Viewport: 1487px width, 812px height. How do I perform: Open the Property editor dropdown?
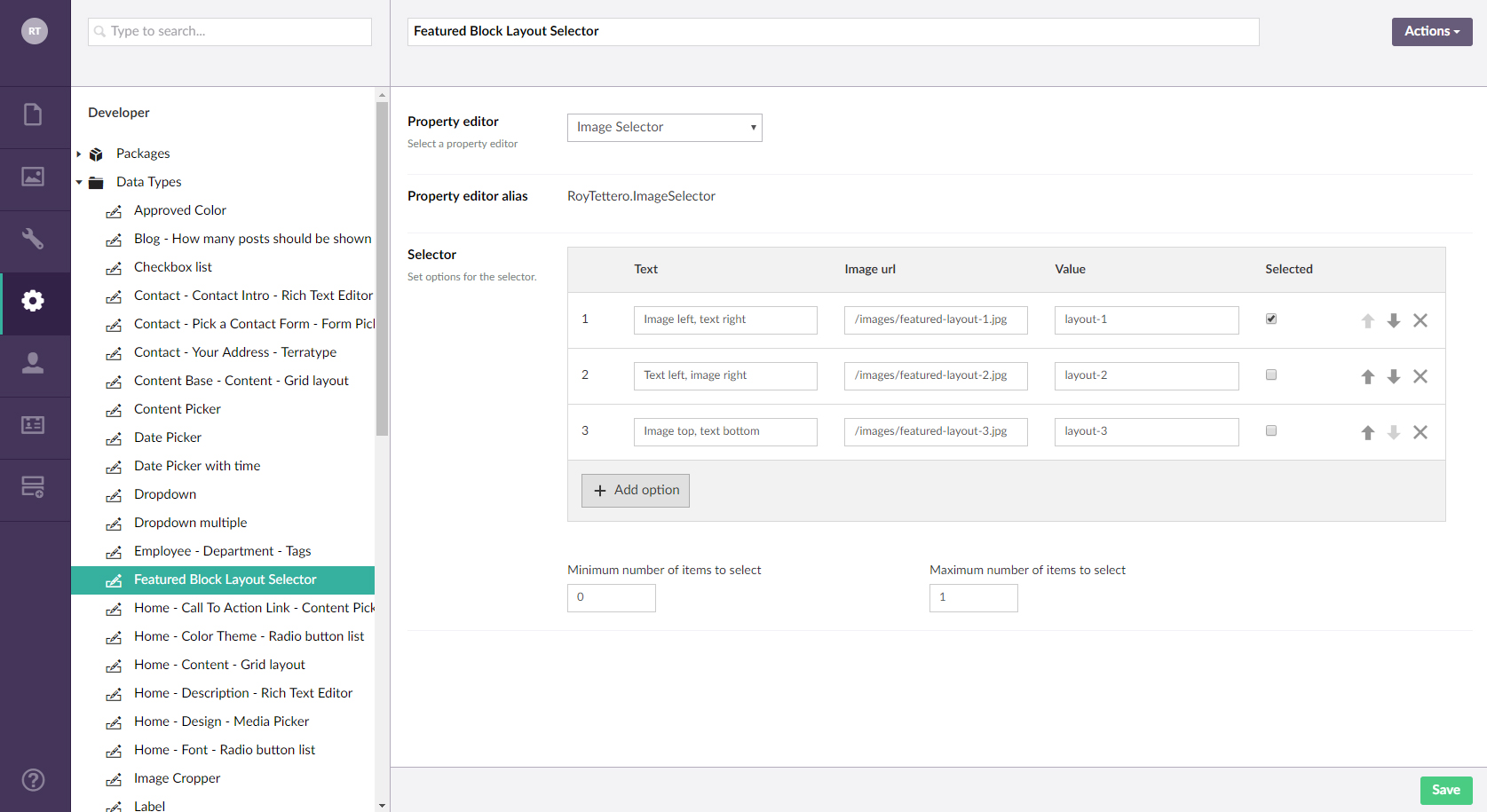click(664, 128)
